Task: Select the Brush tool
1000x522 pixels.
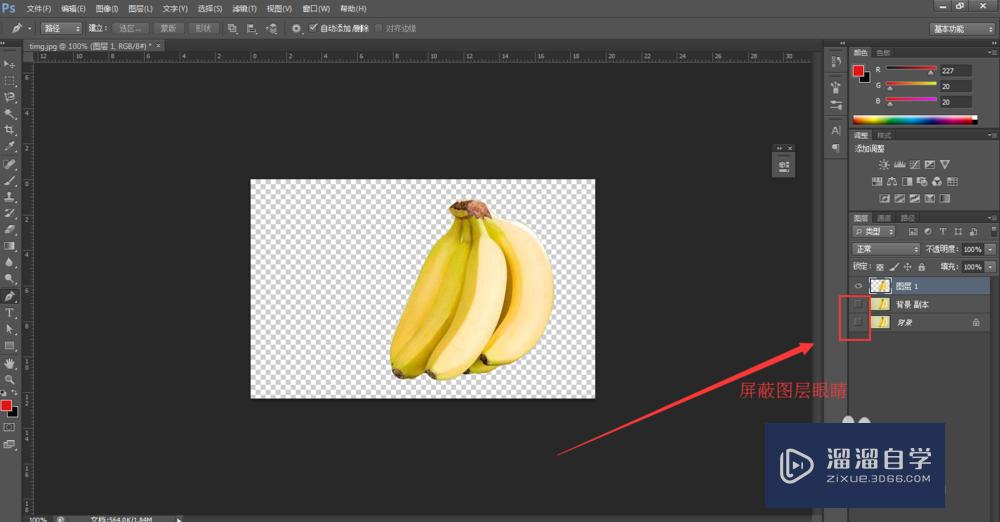Action: click(x=9, y=181)
